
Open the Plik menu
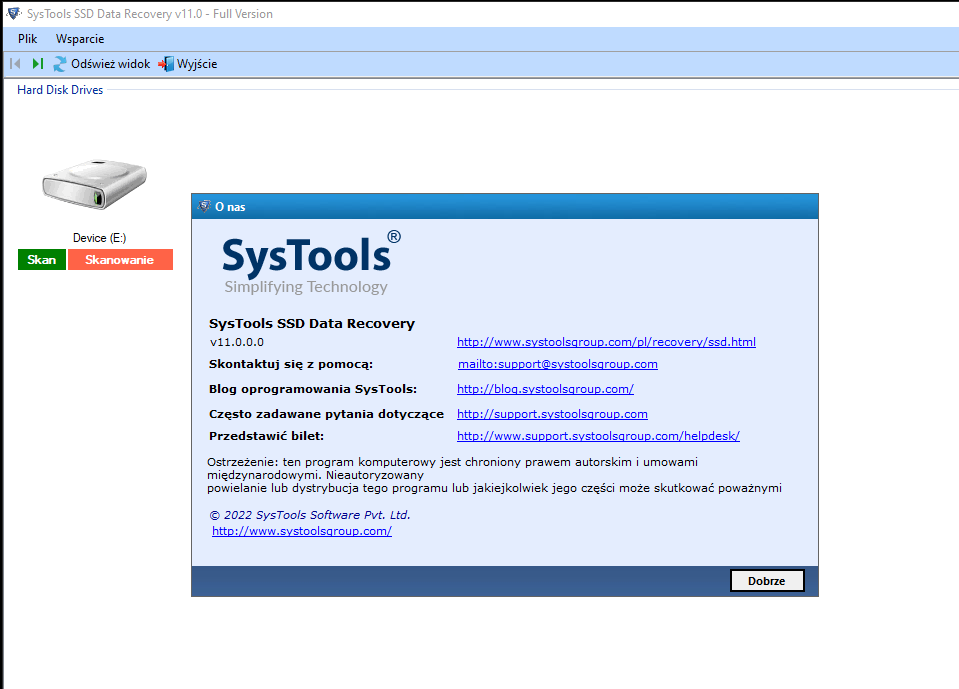coord(28,39)
